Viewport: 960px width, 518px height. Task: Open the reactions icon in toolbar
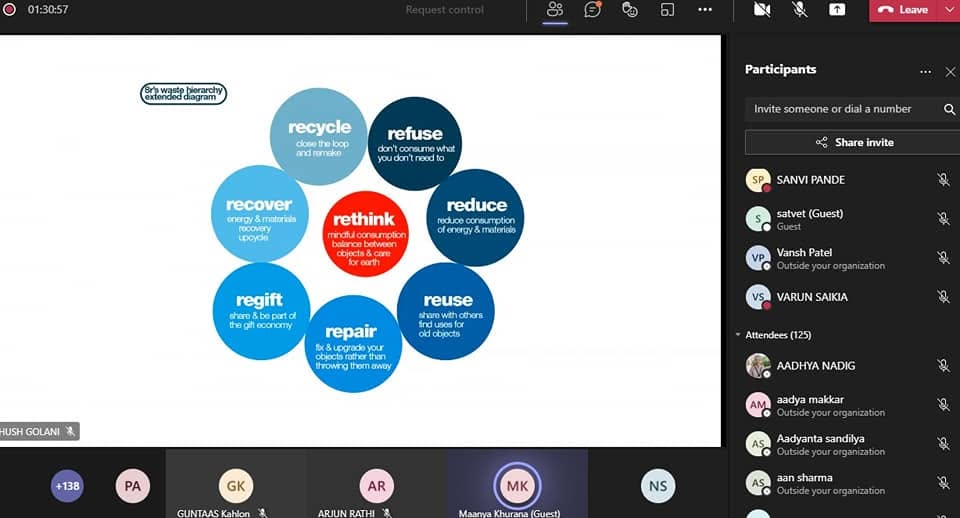[x=629, y=10]
